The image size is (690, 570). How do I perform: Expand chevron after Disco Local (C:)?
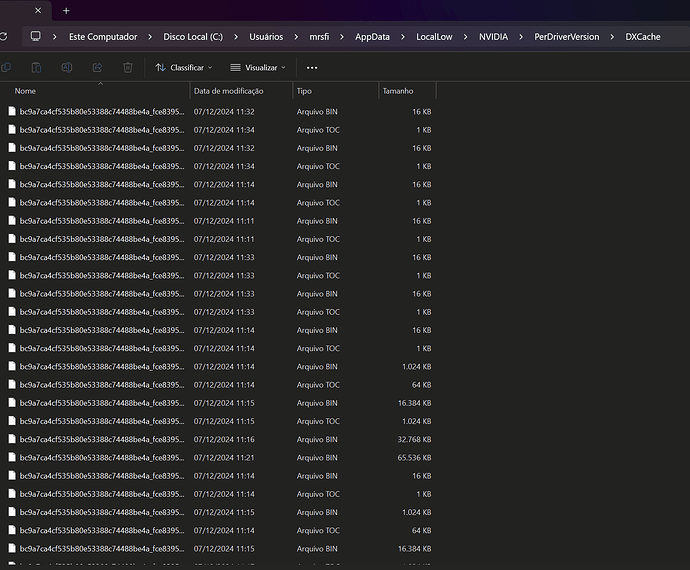pos(236,37)
